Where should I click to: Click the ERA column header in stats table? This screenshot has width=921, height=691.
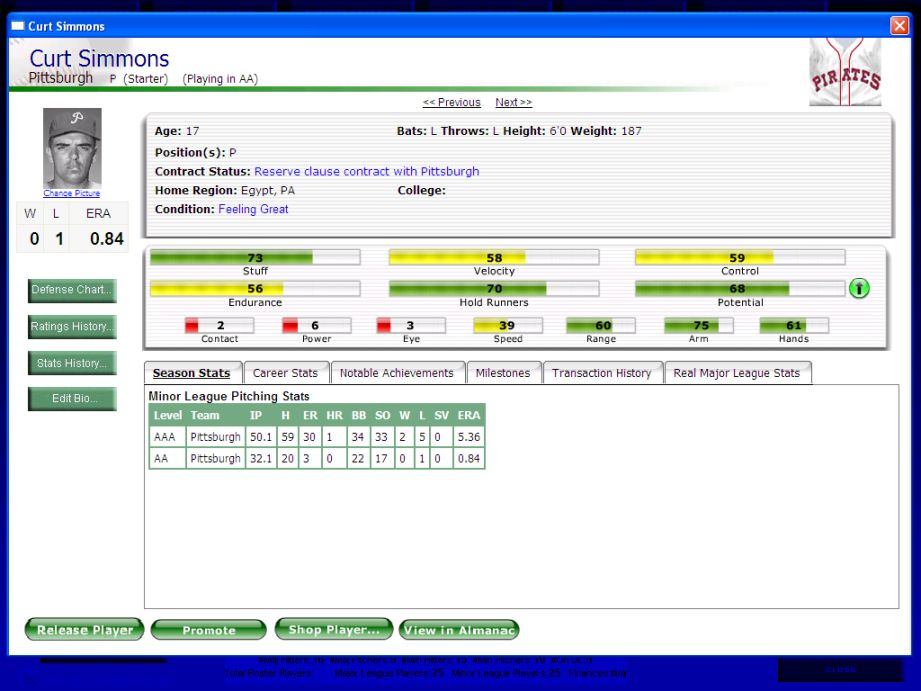469,415
